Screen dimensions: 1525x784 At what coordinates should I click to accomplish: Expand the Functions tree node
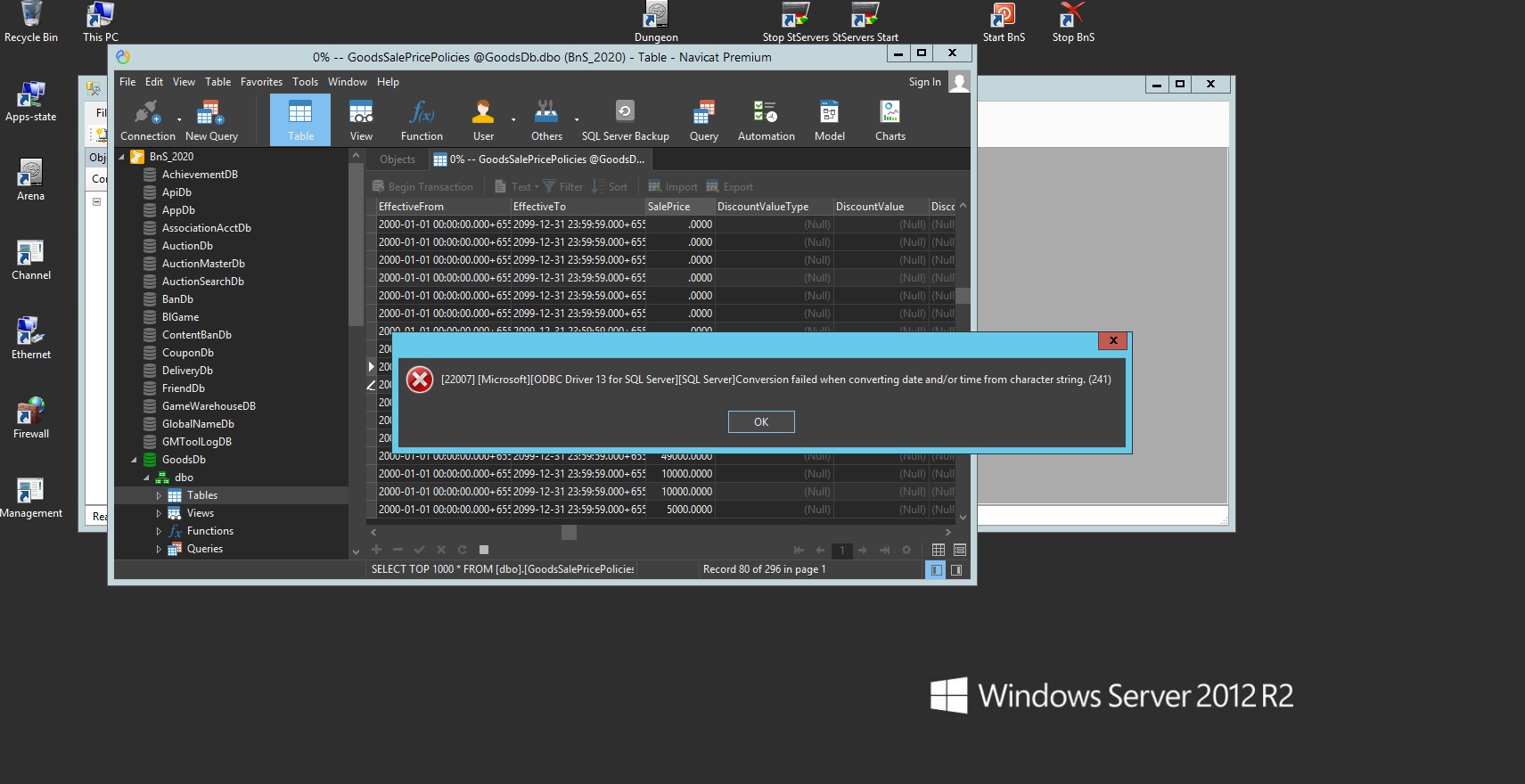[x=159, y=531]
